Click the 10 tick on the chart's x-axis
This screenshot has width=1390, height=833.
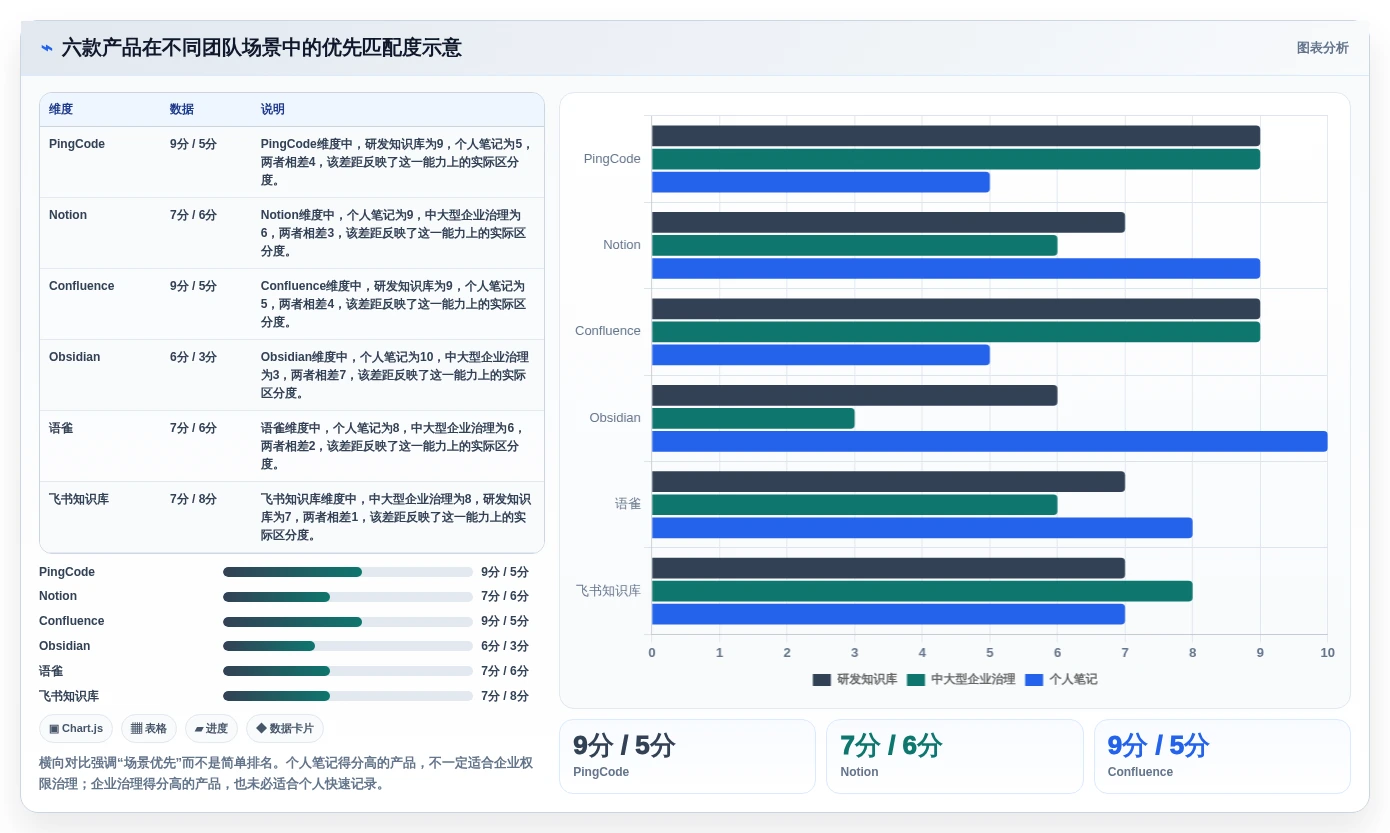pyautogui.click(x=1327, y=653)
